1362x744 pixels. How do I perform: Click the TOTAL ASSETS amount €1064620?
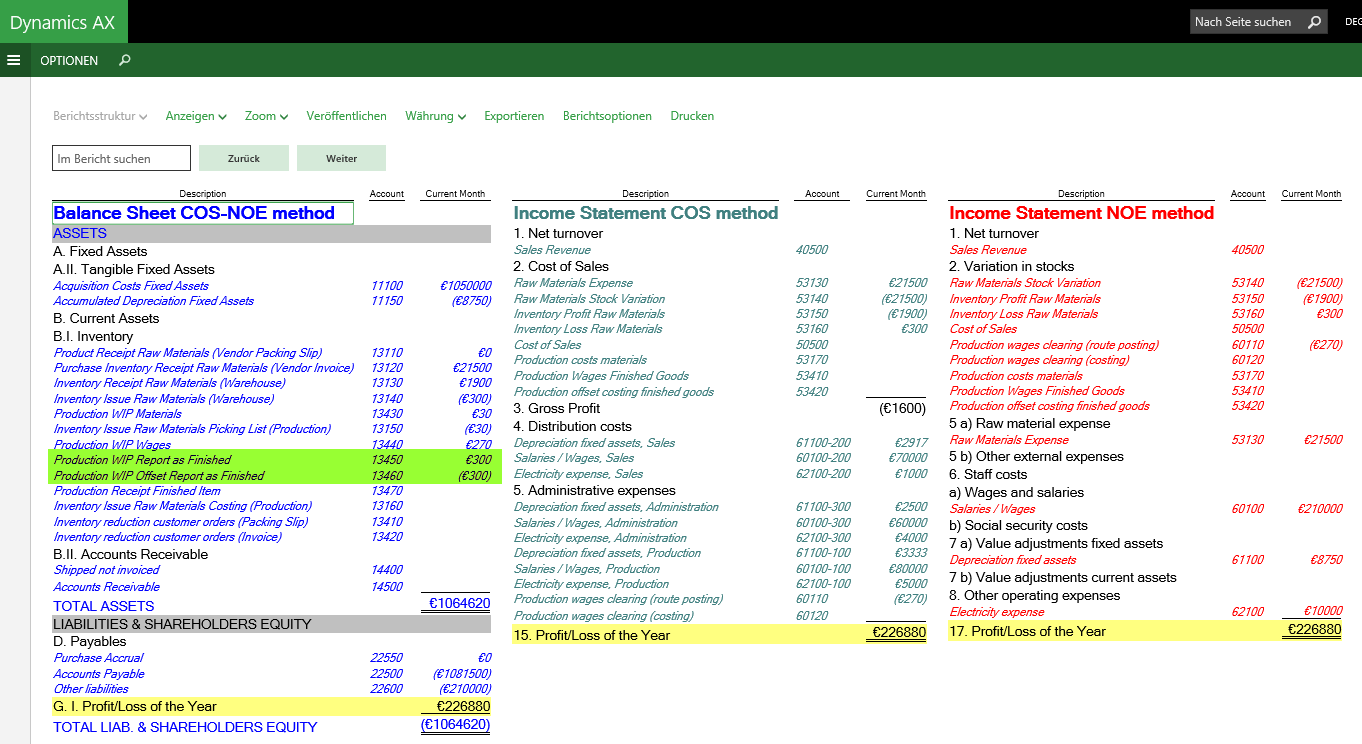coord(459,604)
